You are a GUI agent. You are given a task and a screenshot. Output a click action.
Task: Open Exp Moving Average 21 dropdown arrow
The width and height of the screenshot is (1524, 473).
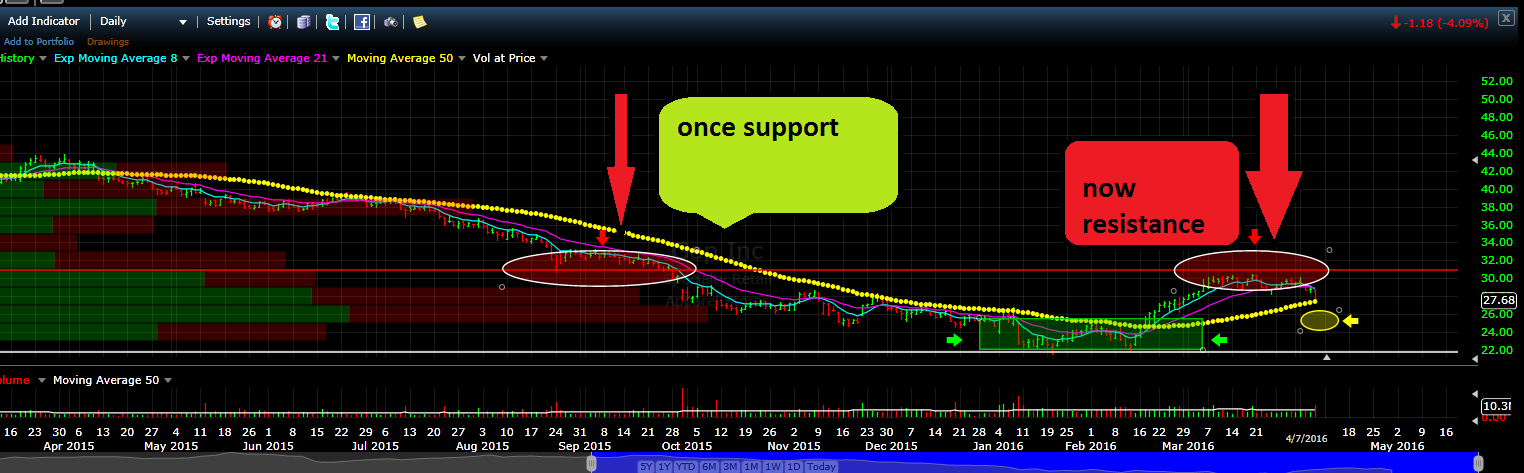coord(336,59)
